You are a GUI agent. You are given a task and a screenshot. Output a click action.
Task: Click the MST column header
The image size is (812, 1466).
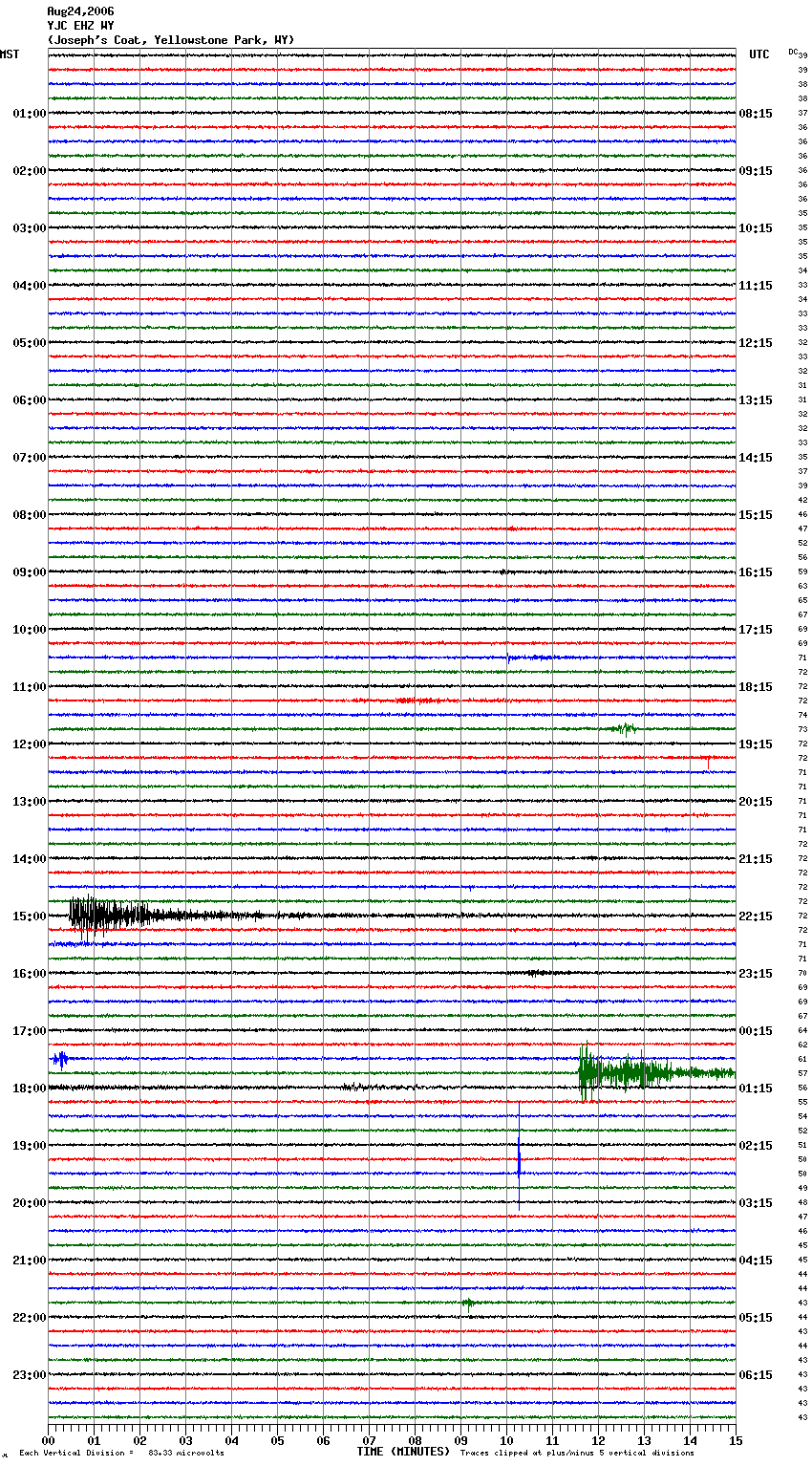tap(10, 54)
